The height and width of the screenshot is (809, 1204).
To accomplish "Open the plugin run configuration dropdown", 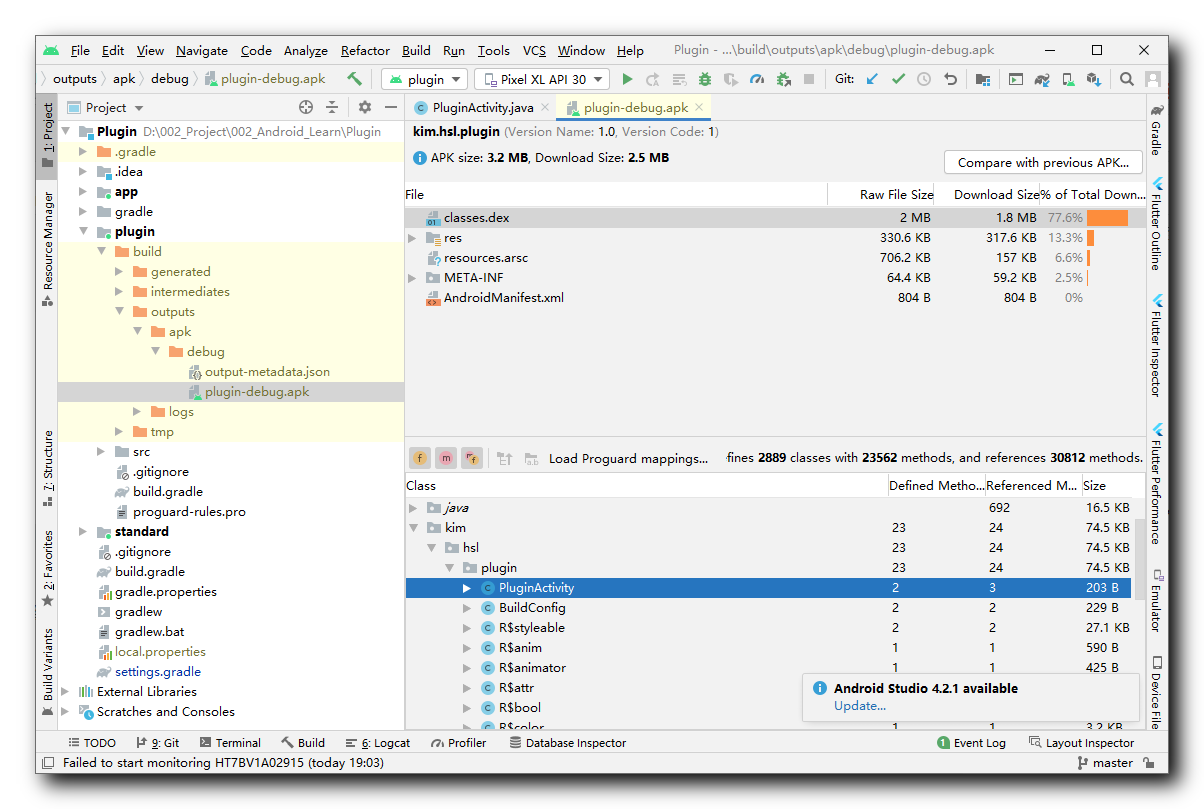I will coord(425,79).
